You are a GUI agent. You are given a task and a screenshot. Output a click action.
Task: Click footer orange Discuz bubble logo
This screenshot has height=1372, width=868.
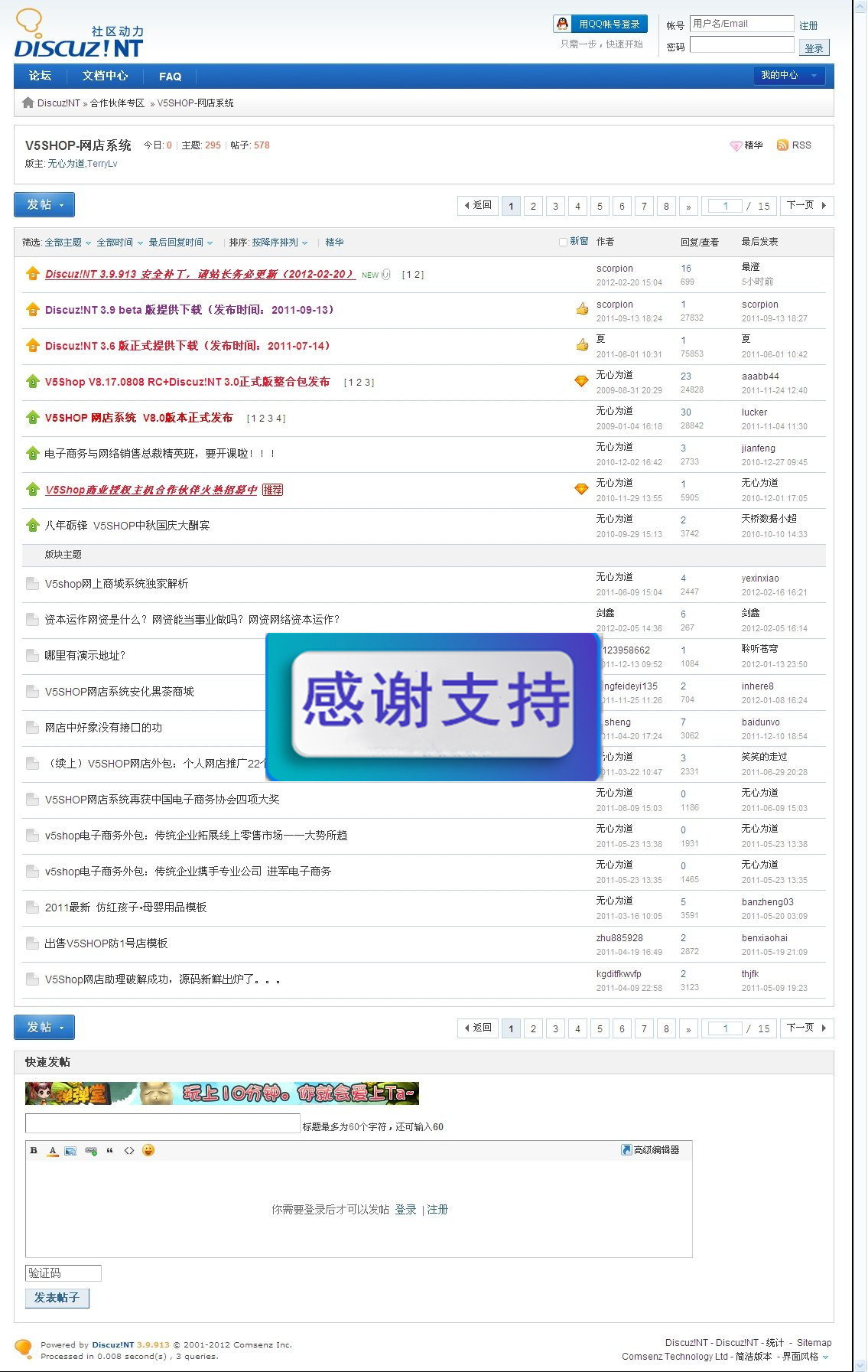click(x=24, y=1348)
